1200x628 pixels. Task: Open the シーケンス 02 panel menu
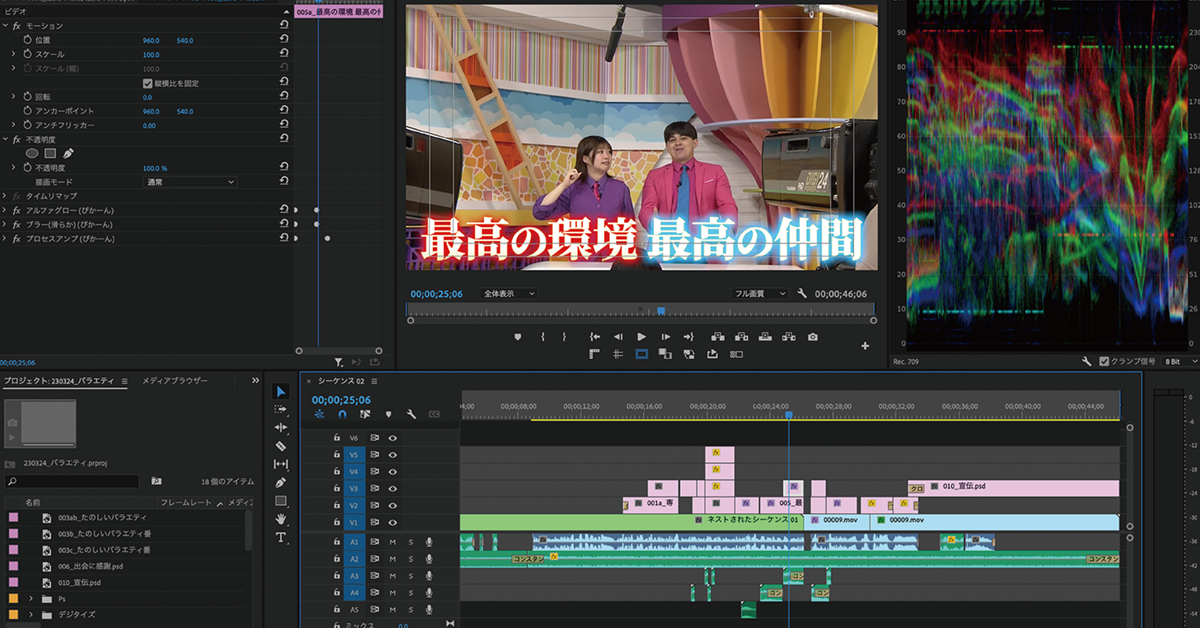click(x=374, y=381)
